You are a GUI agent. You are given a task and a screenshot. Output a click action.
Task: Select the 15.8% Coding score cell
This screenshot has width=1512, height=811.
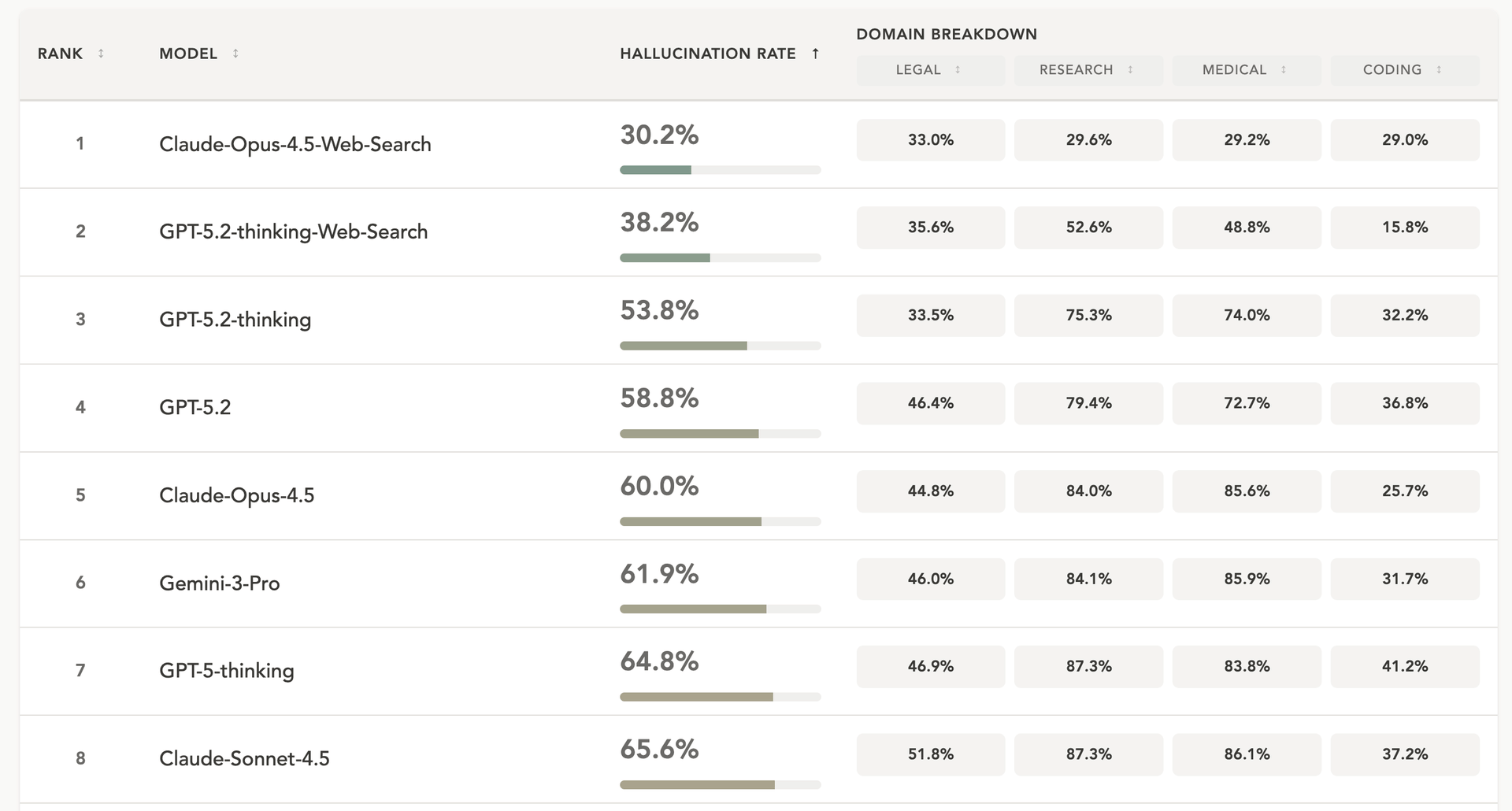click(x=1404, y=228)
